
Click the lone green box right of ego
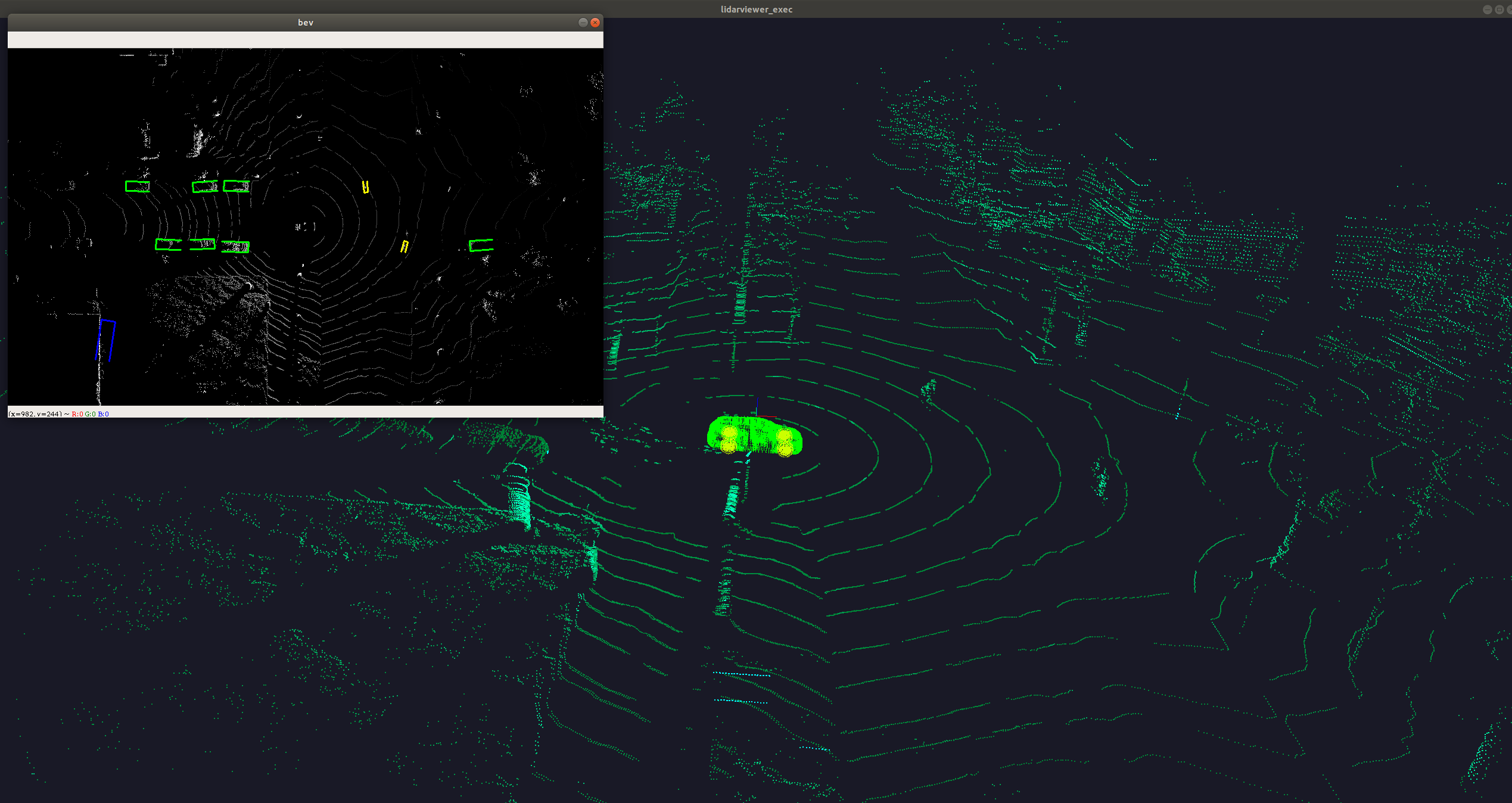(481, 245)
